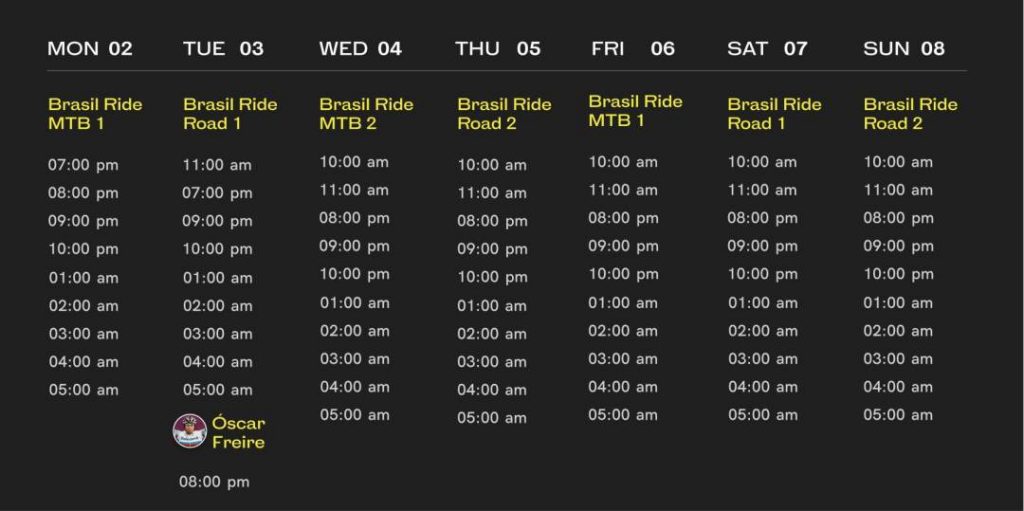Select the MON 02 day header
1024x511 pixels.
pyautogui.click(x=90, y=48)
